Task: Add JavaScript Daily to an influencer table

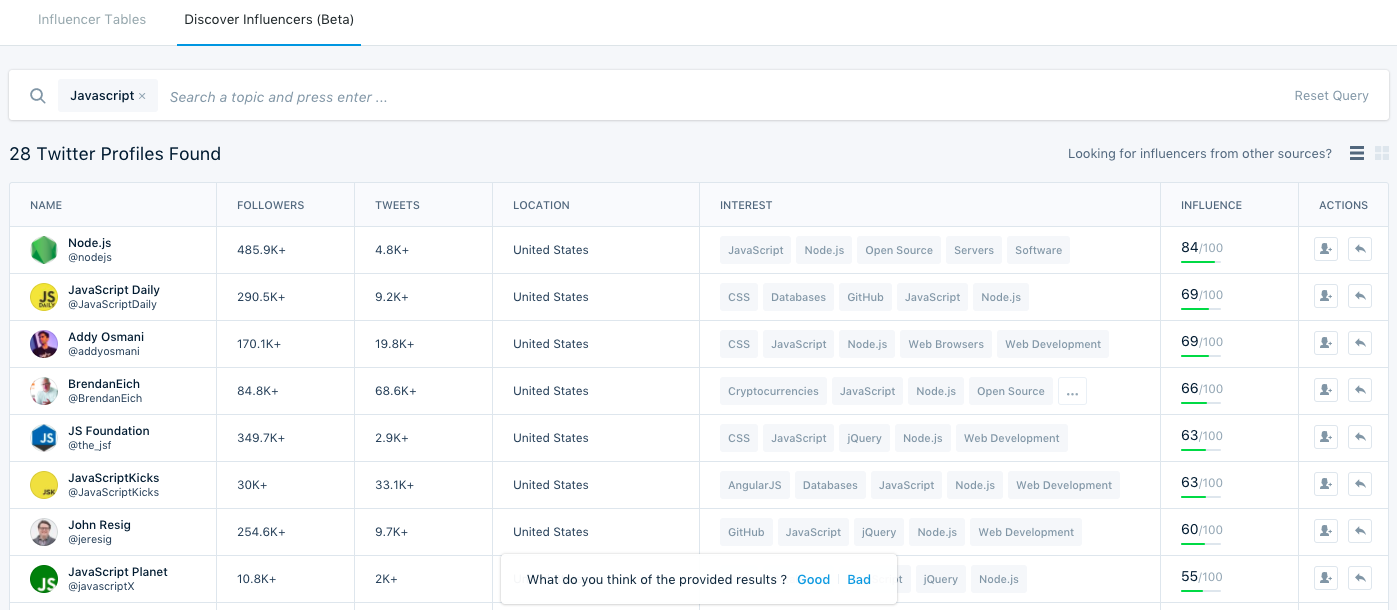Action: click(1326, 296)
